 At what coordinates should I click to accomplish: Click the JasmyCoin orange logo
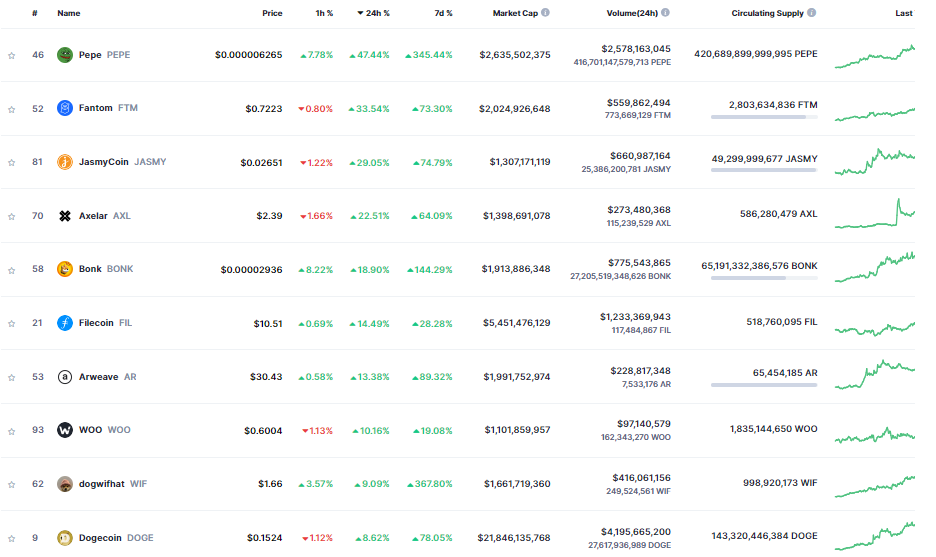point(64,162)
